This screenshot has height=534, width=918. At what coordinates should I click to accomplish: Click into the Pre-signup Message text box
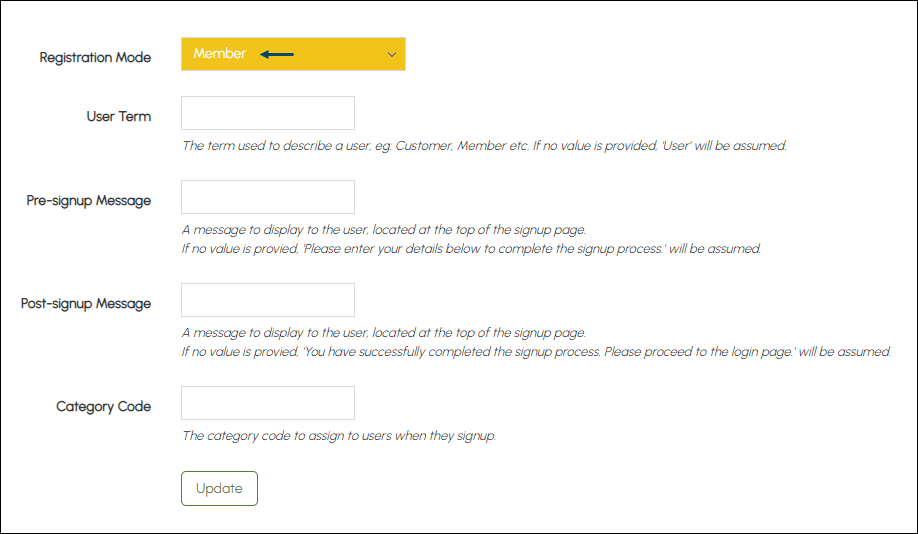coord(268,197)
